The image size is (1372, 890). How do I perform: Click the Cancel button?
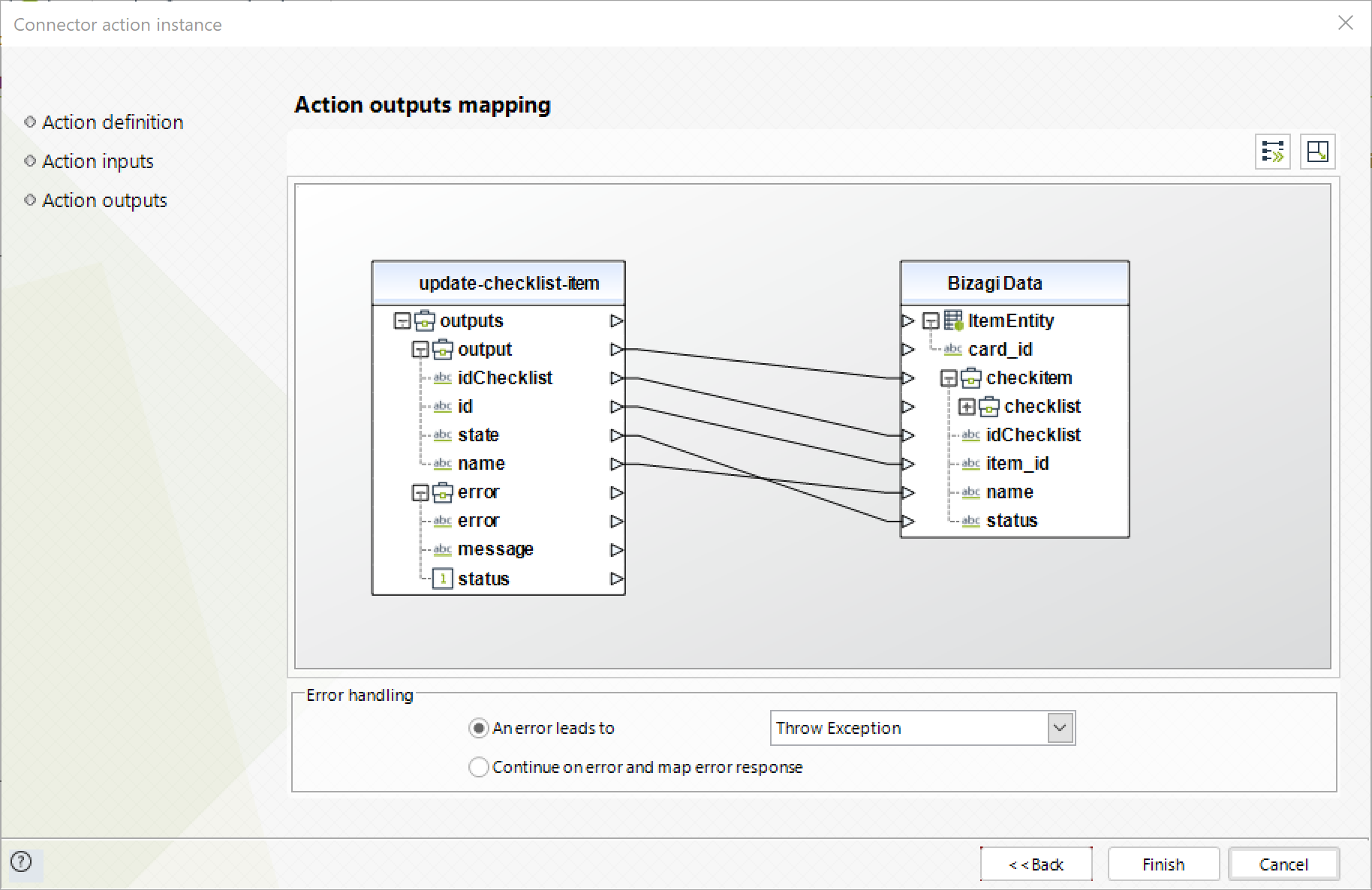(1283, 864)
